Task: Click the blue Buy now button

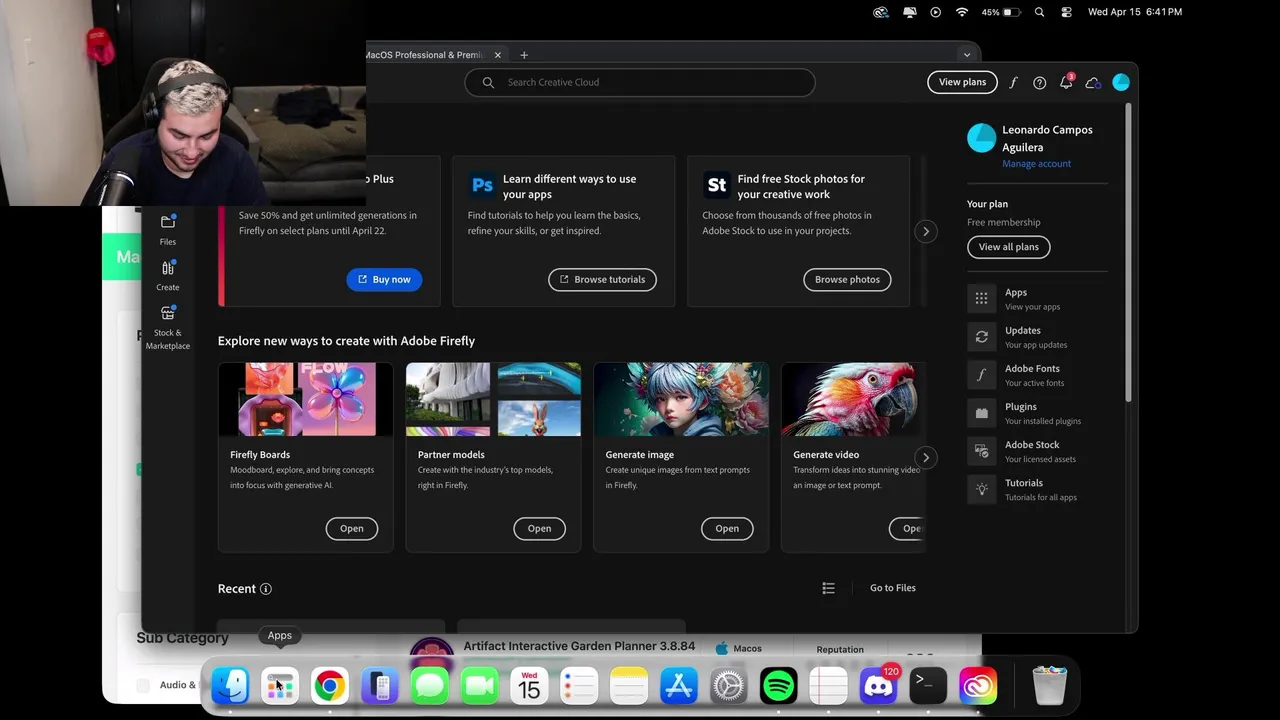Action: pos(385,280)
